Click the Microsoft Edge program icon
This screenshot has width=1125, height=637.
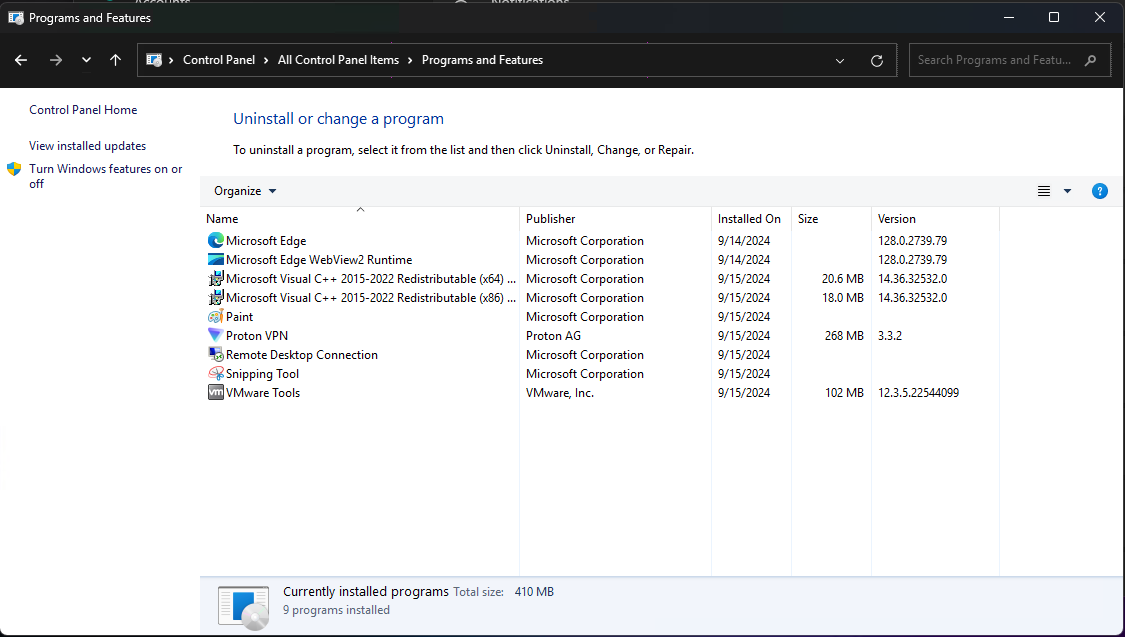(x=215, y=240)
